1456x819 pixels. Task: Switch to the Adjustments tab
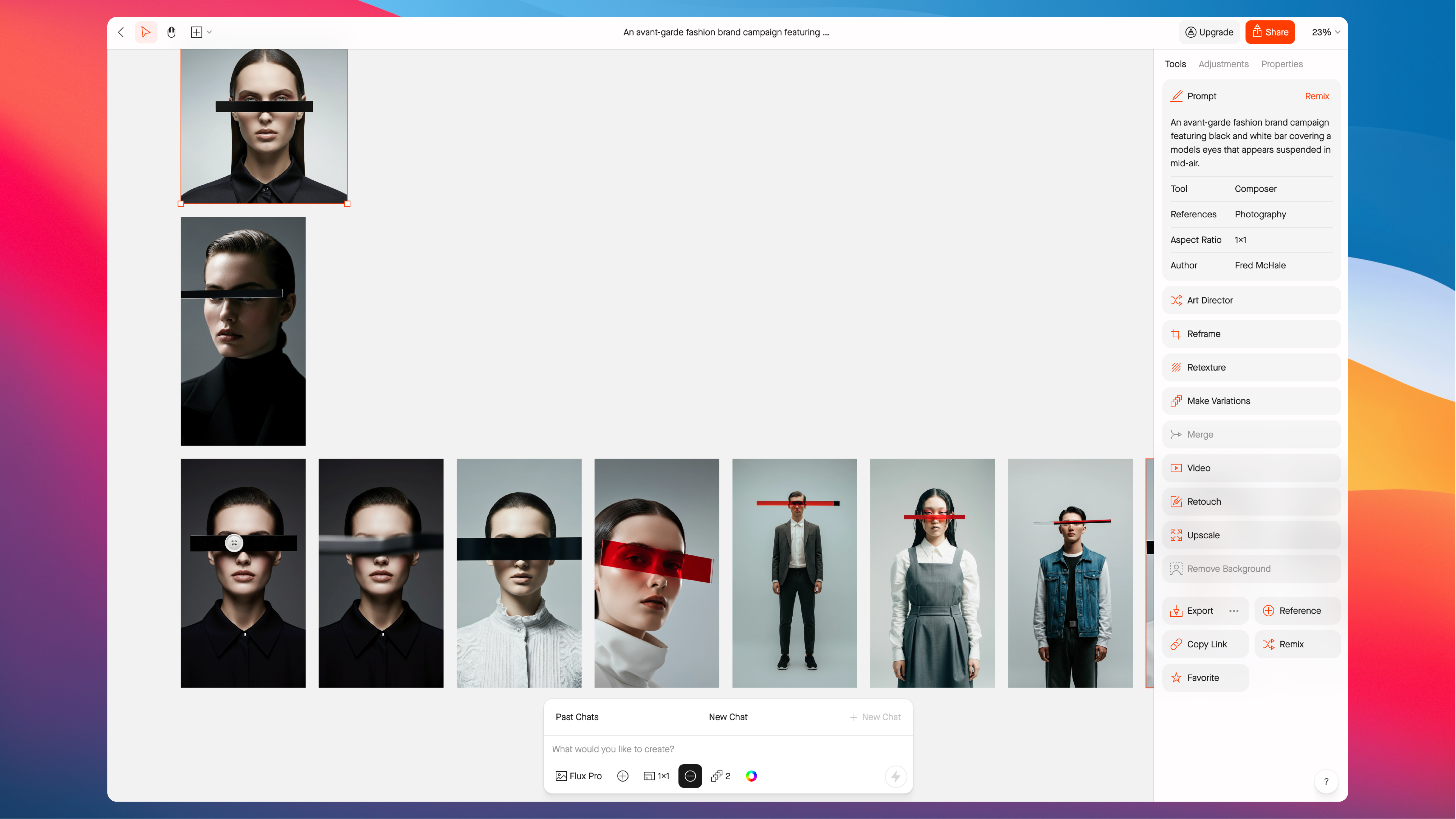click(x=1223, y=64)
